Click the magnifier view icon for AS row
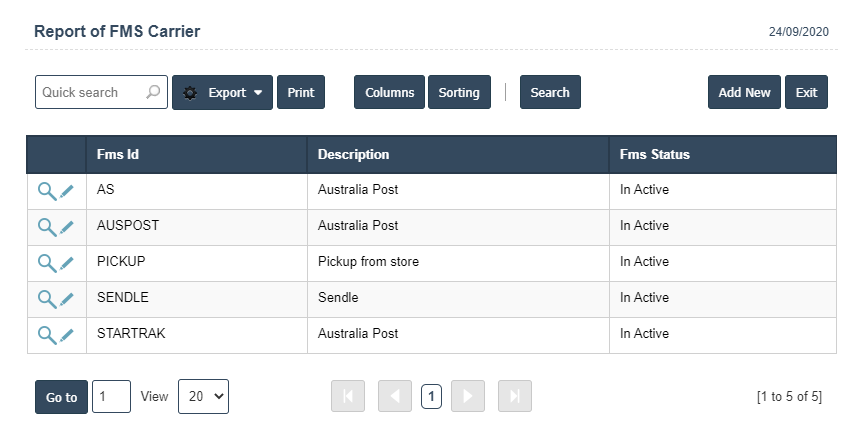Image resolution: width=858 pixels, height=445 pixels. click(x=47, y=190)
